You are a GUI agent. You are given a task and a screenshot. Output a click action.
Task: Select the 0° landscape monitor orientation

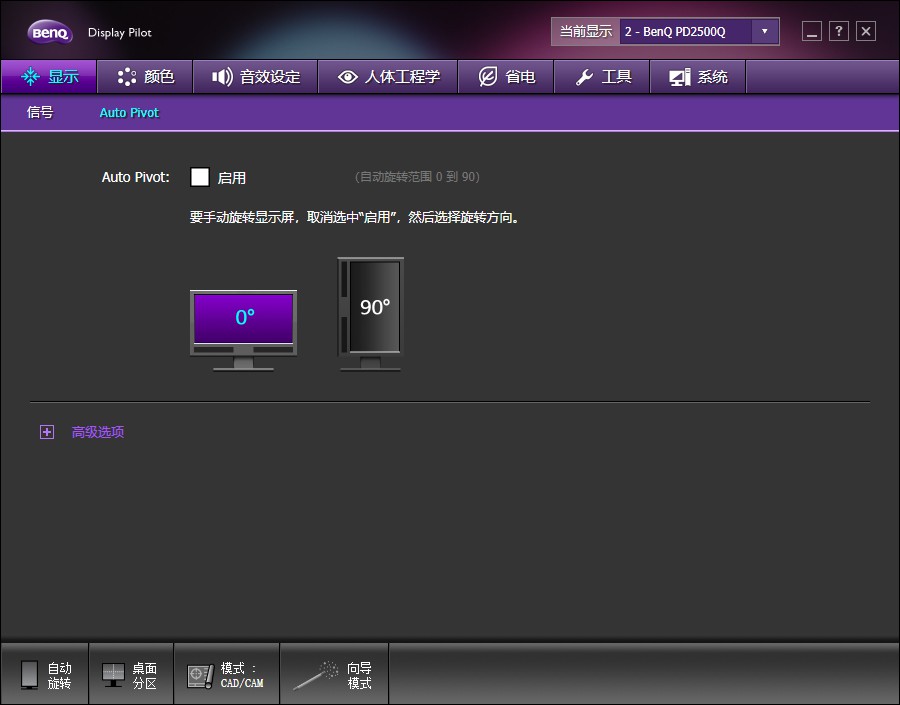(243, 330)
